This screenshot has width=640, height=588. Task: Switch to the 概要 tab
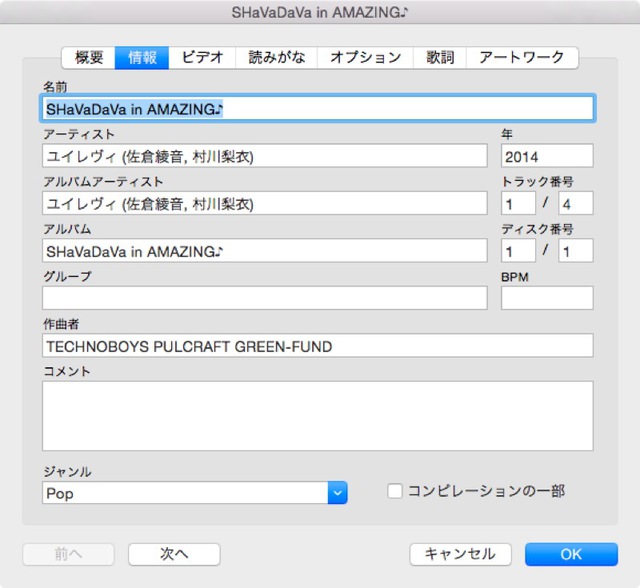(89, 58)
